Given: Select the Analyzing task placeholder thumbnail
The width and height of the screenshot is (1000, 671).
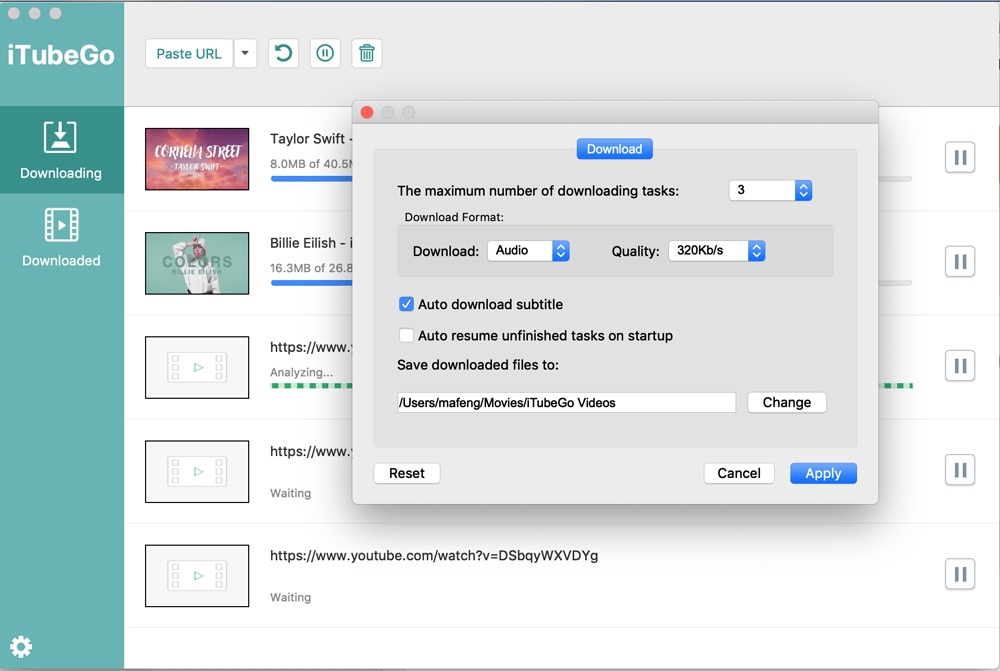Looking at the screenshot, I should (x=197, y=367).
